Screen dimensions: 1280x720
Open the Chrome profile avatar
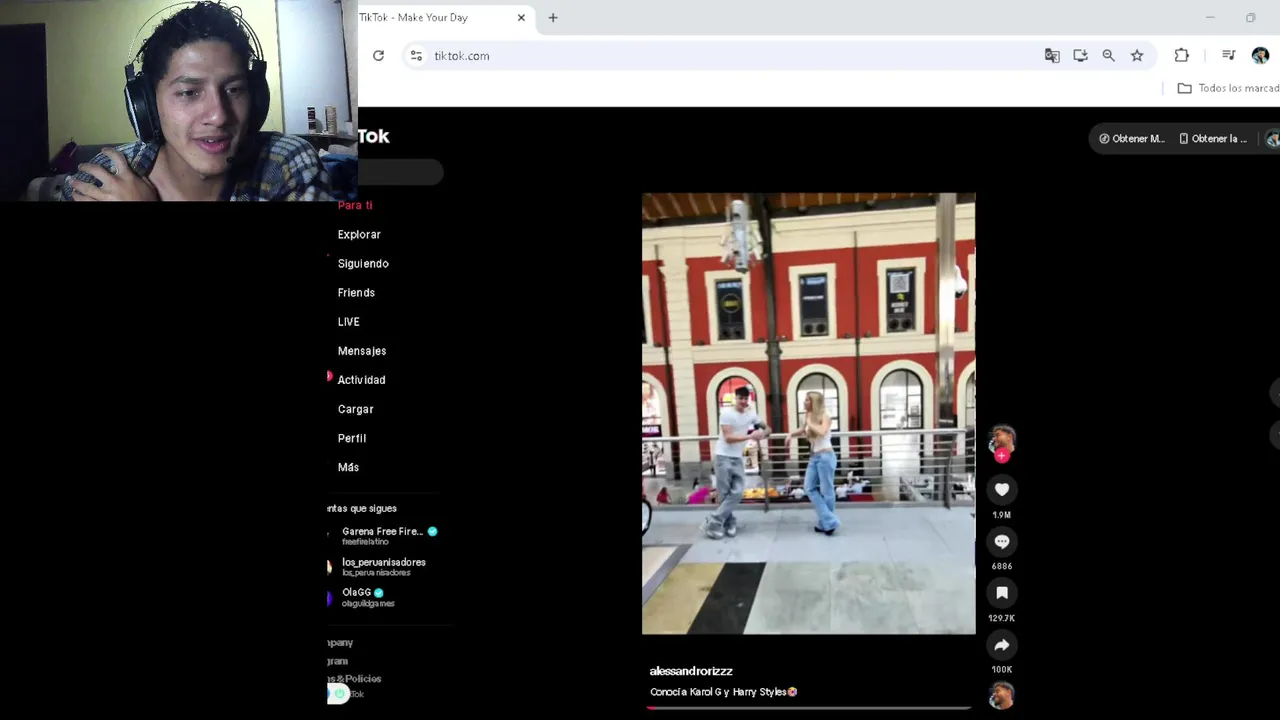click(x=1260, y=56)
